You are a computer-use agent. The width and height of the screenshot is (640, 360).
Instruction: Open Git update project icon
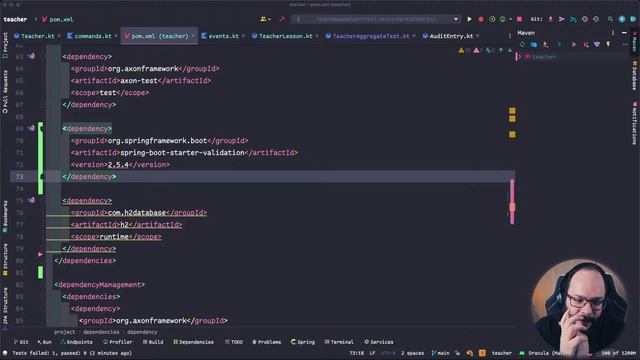coord(550,19)
